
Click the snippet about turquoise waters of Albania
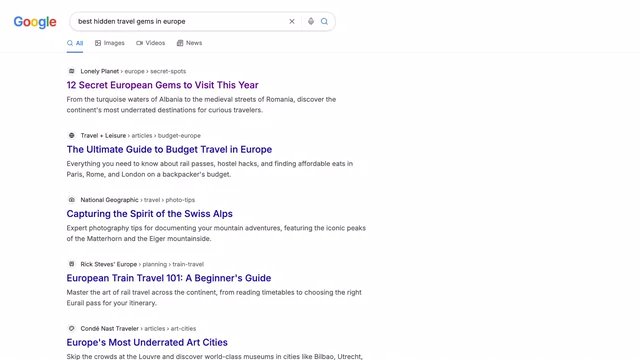tap(201, 104)
